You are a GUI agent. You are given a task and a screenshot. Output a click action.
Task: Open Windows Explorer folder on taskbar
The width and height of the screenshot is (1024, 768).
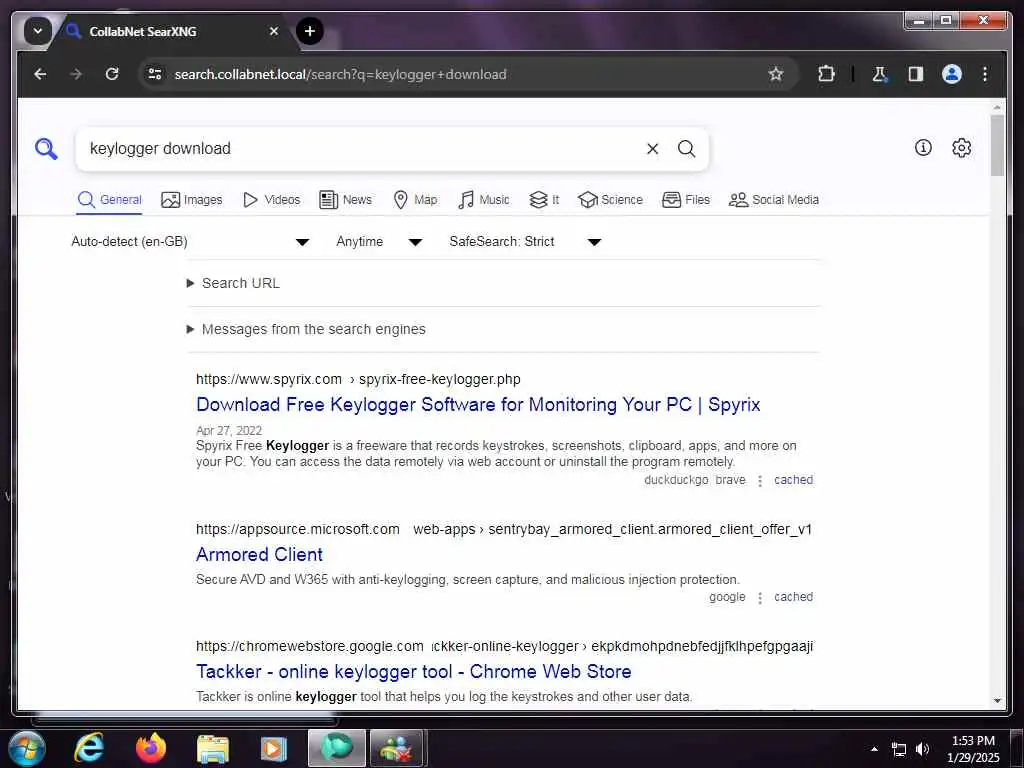point(213,749)
